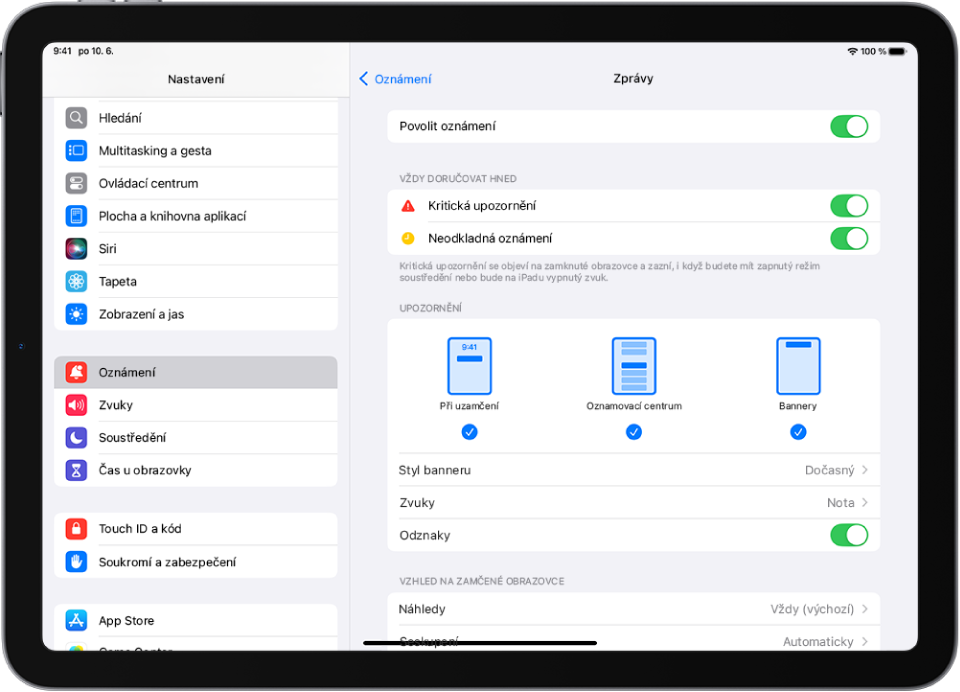This screenshot has height=692, width=960.
Task: Tap the Zobrazení a jas sun icon
Action: pyautogui.click(x=76, y=314)
